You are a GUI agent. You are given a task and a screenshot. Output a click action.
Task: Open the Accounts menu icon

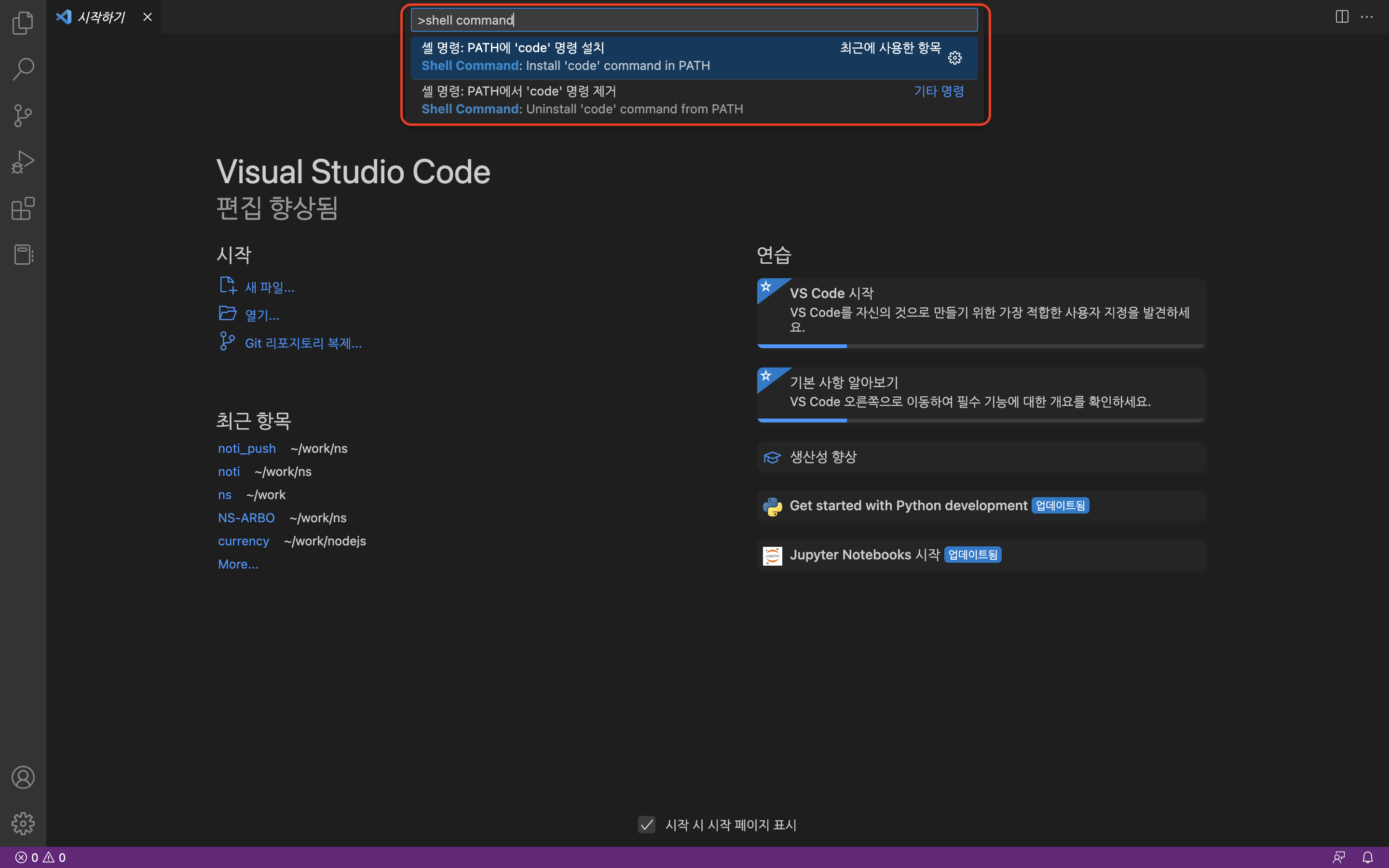click(23, 777)
